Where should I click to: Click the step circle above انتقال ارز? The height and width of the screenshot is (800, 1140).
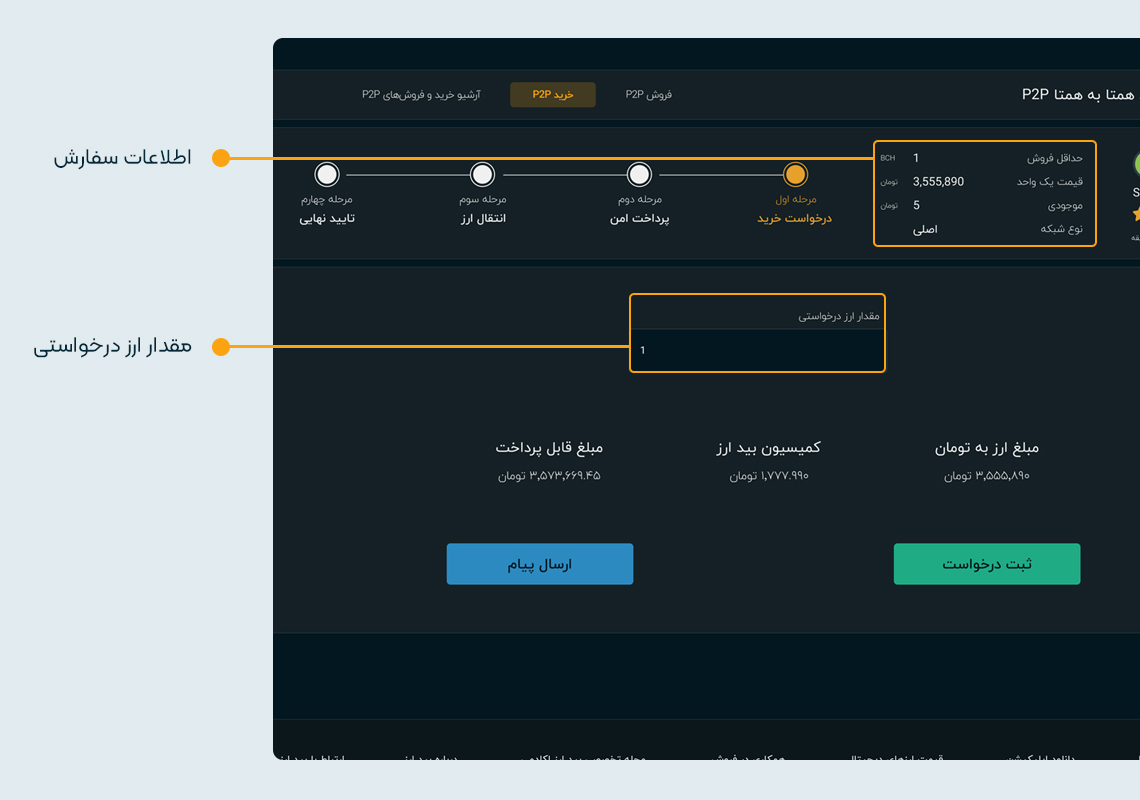pos(482,175)
